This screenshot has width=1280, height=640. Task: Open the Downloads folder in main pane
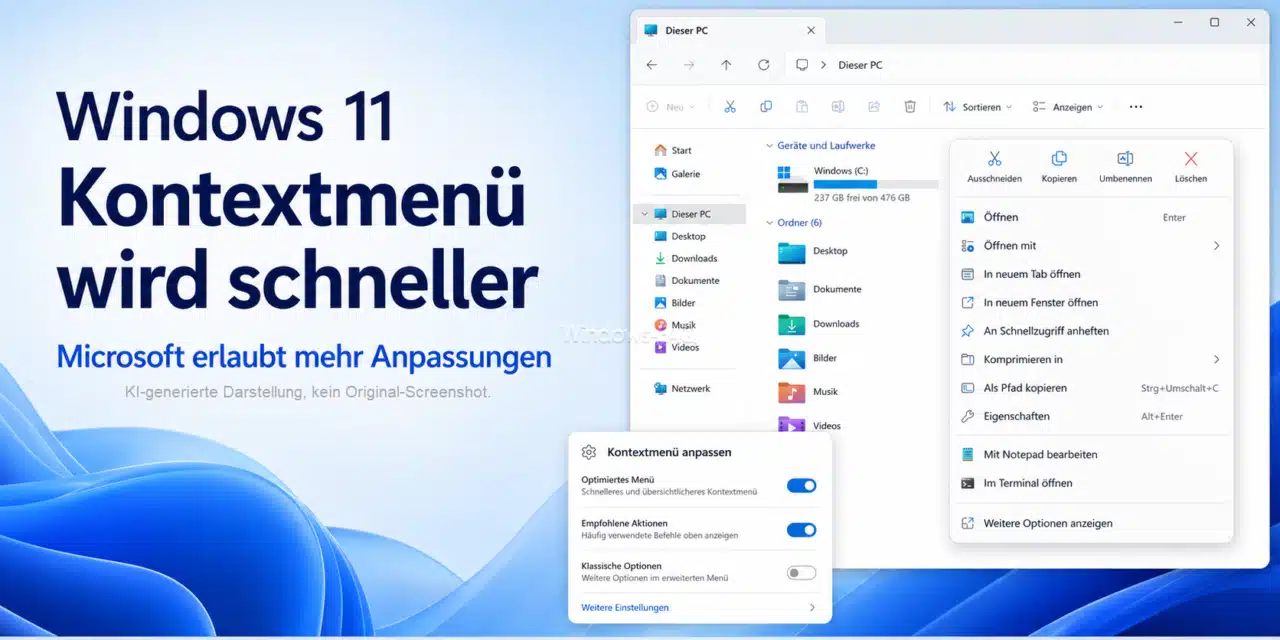coord(819,324)
